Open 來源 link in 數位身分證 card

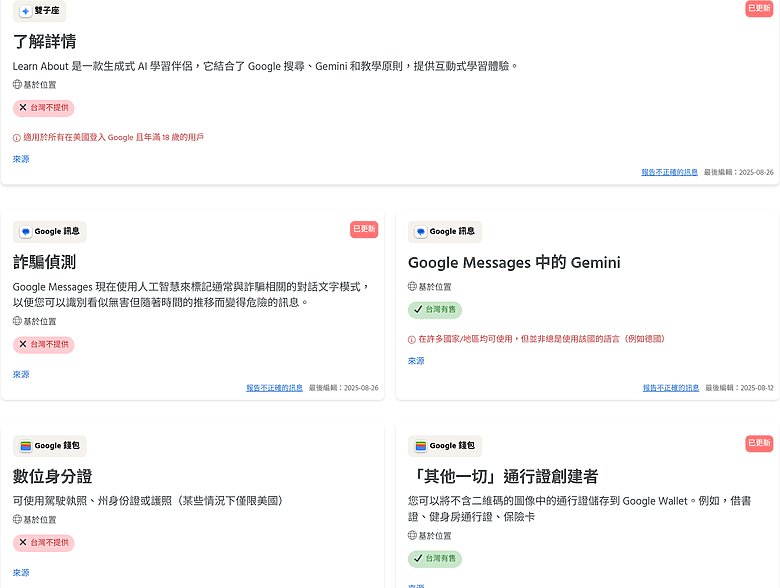[x=21, y=573]
